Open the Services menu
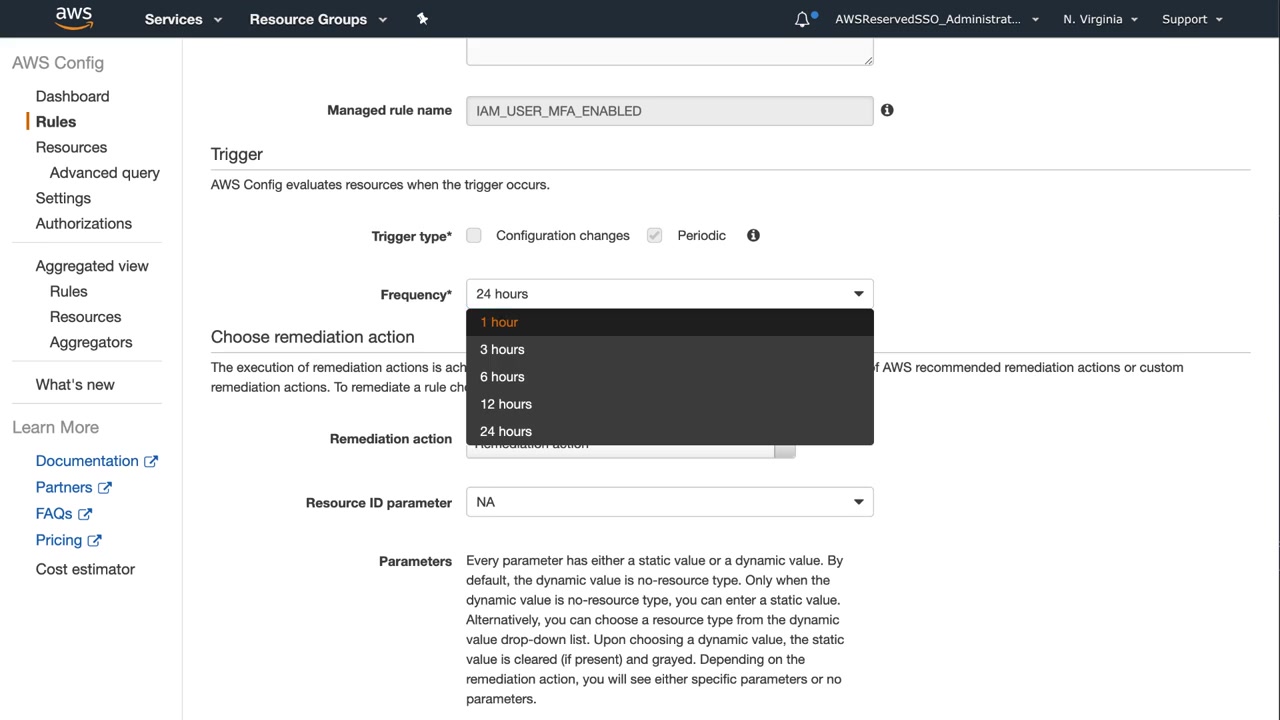Screen dimensions: 1280x720 pos(183,19)
